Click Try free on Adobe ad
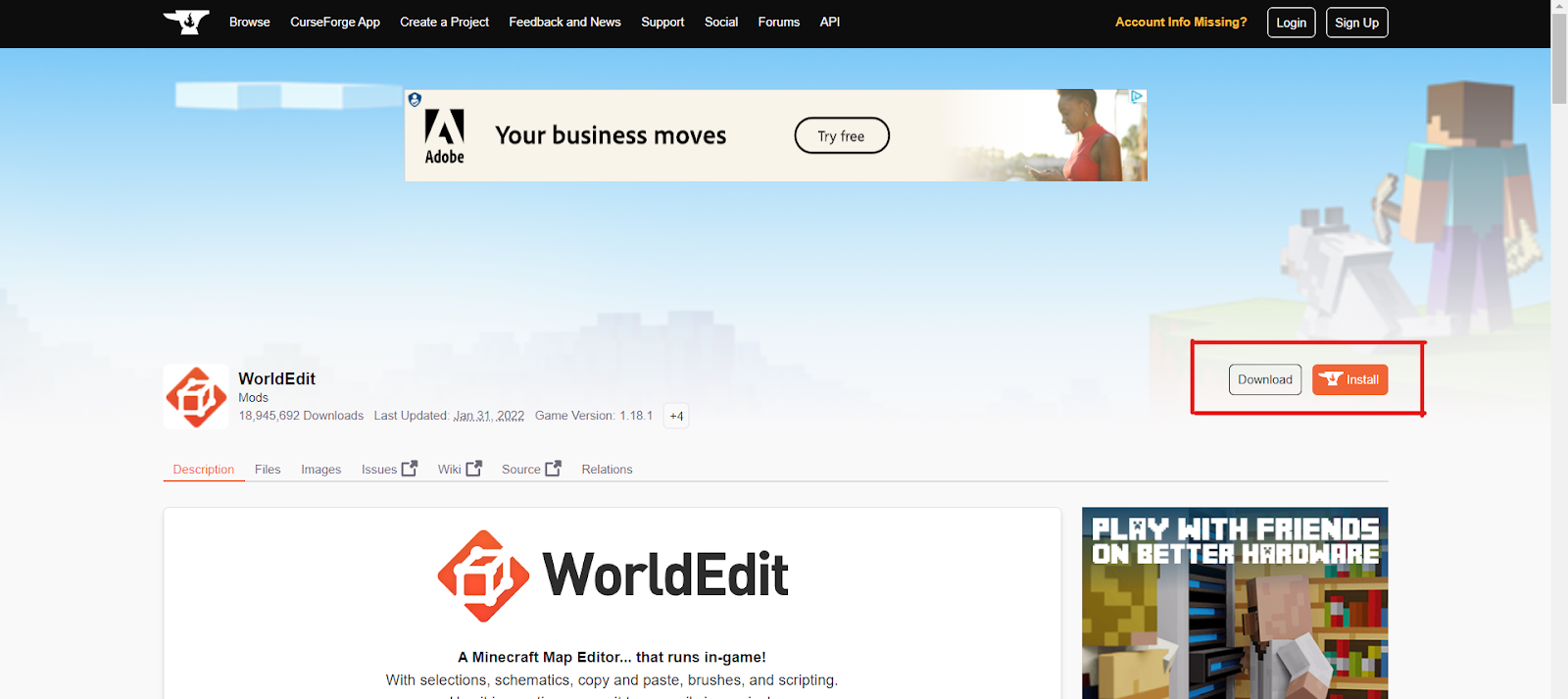Viewport: 1568px width, 699px height. pos(842,135)
